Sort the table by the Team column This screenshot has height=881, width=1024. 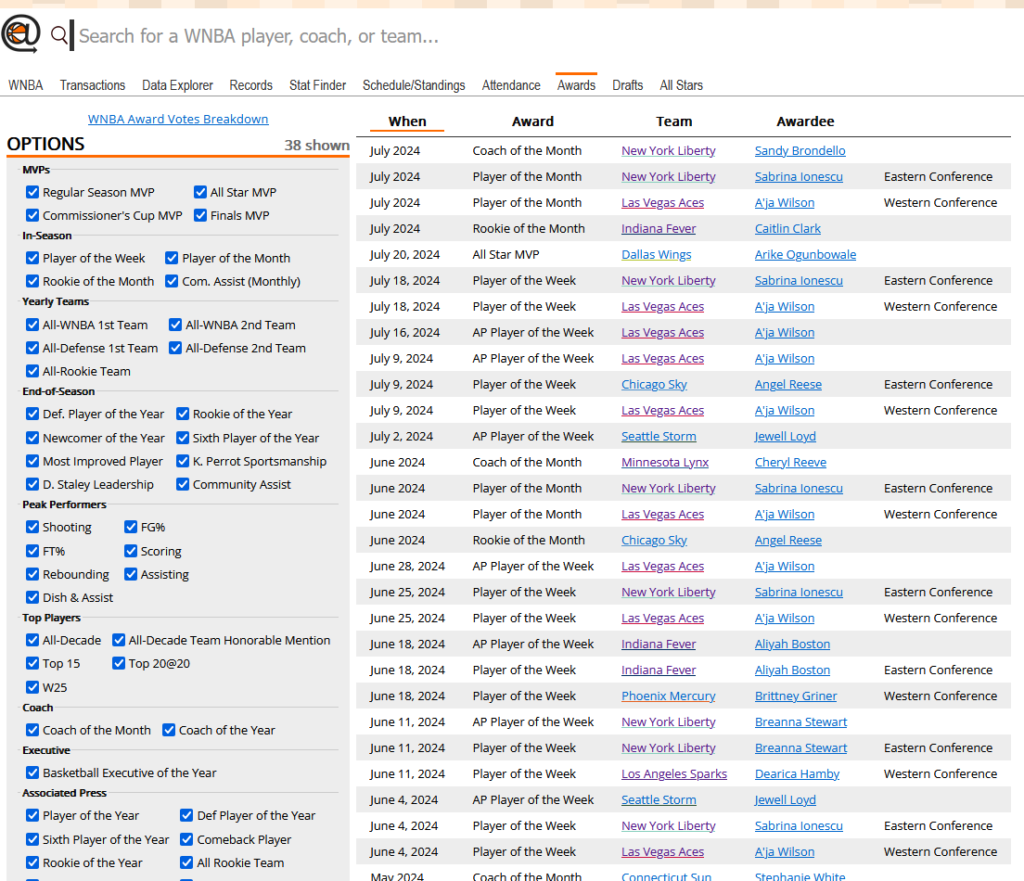(x=673, y=121)
